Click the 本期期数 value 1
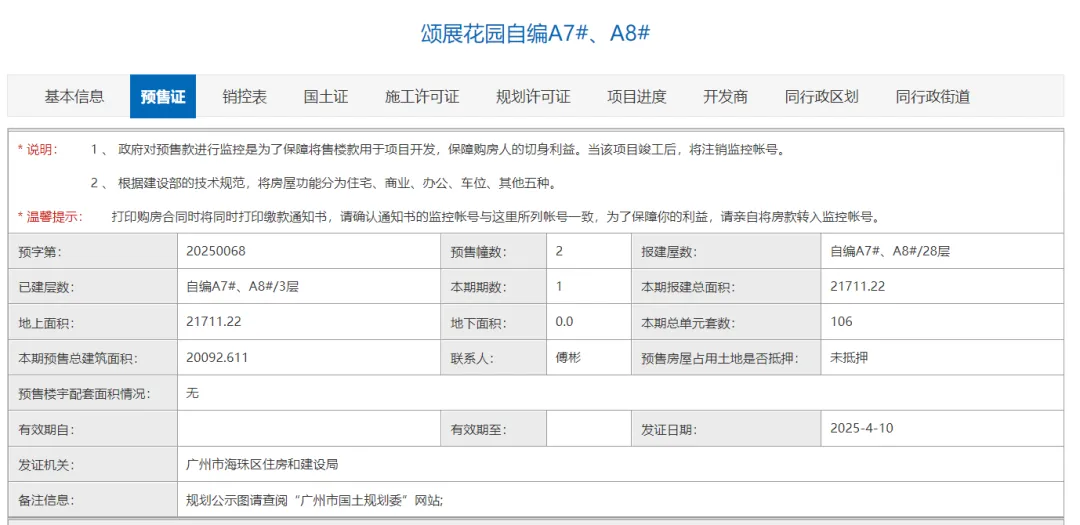Screen dimensions: 1080x525 click(559, 287)
